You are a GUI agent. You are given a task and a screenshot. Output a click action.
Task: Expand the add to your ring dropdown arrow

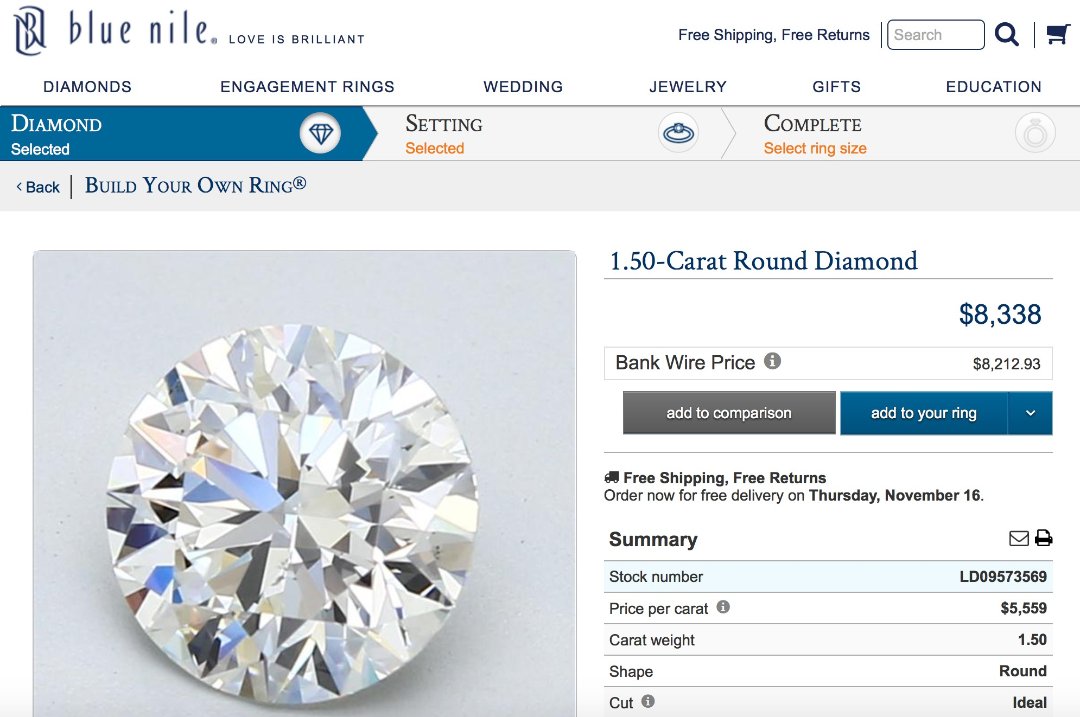[1031, 413]
